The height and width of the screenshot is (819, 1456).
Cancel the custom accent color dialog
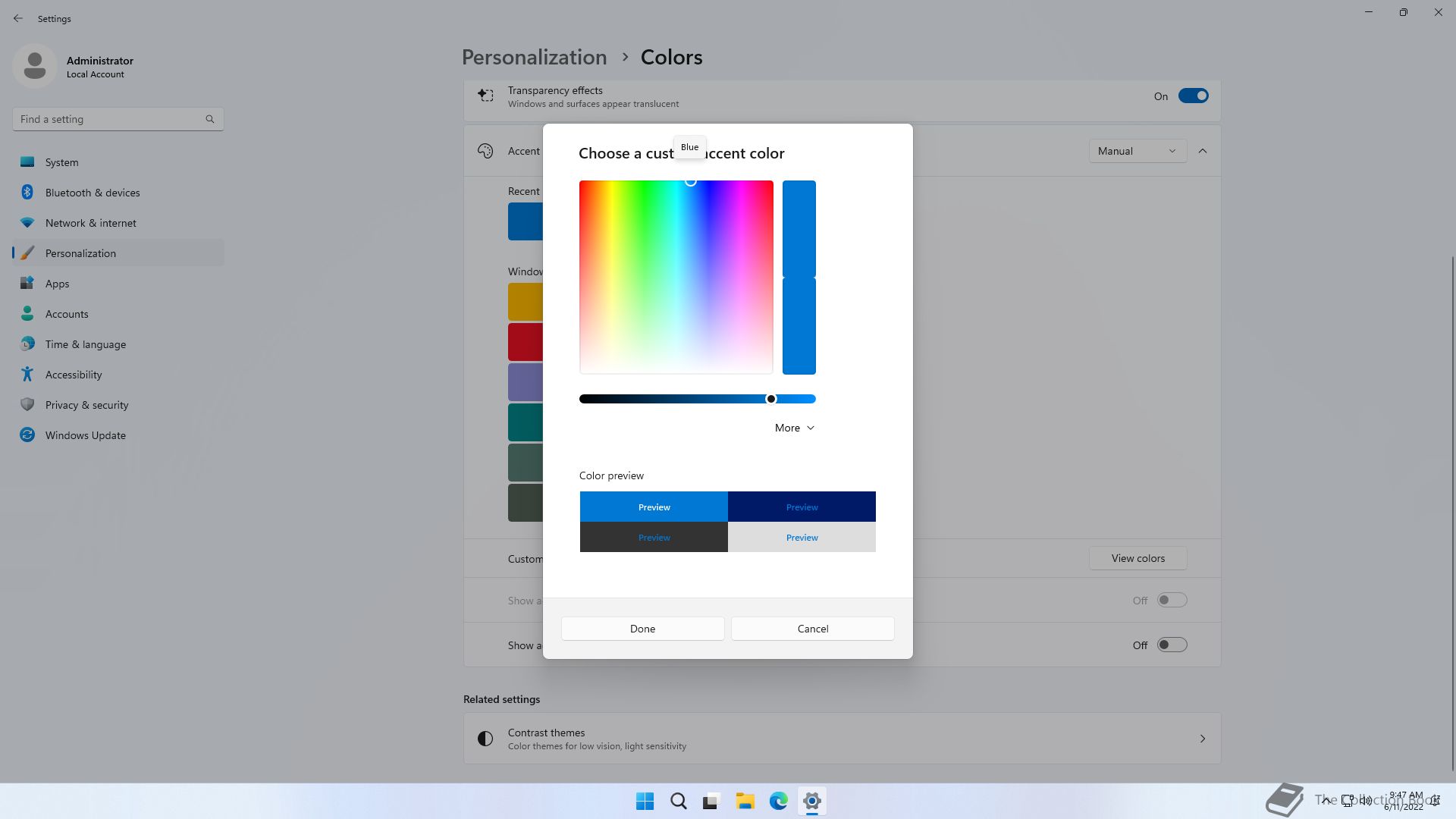coord(812,629)
